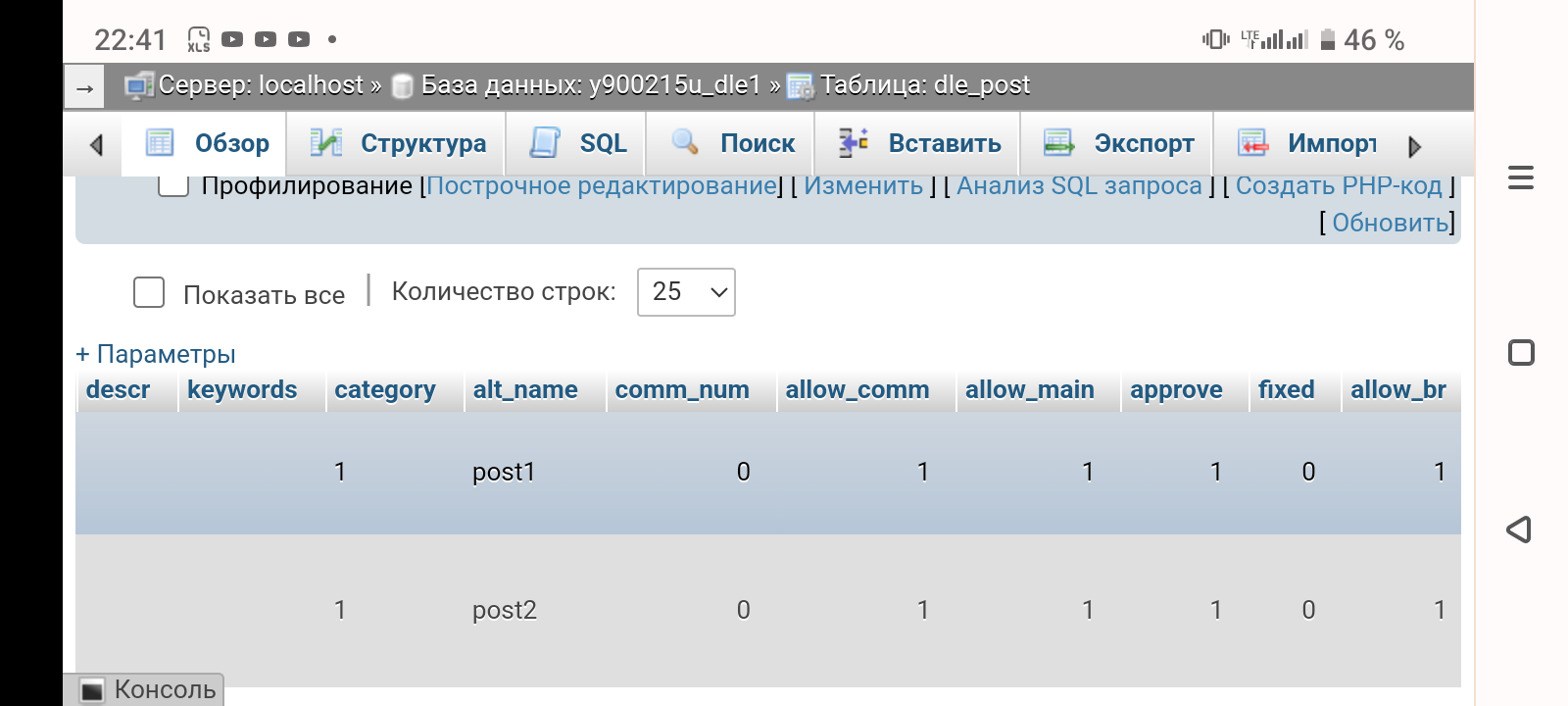Open the База данных y900215u_dle1 breadcrumb

click(x=590, y=85)
